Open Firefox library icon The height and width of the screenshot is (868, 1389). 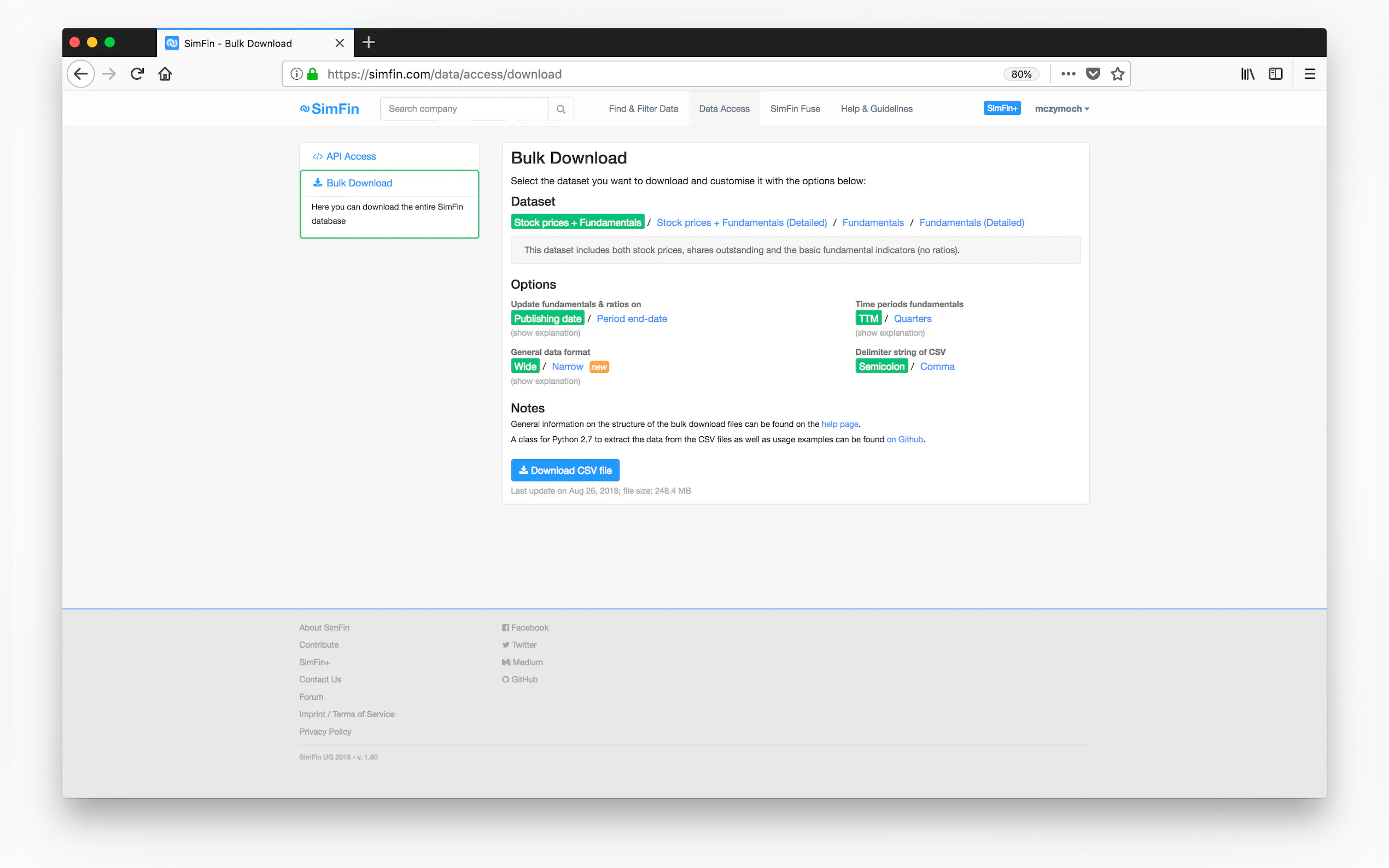tap(1247, 74)
